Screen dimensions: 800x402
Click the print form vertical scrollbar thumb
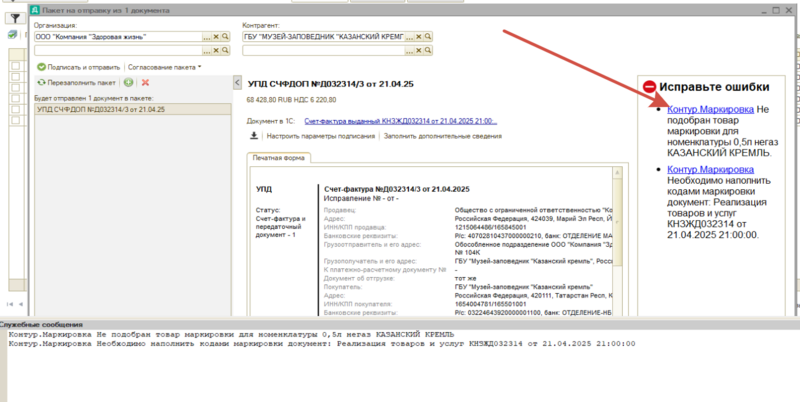[617, 222]
